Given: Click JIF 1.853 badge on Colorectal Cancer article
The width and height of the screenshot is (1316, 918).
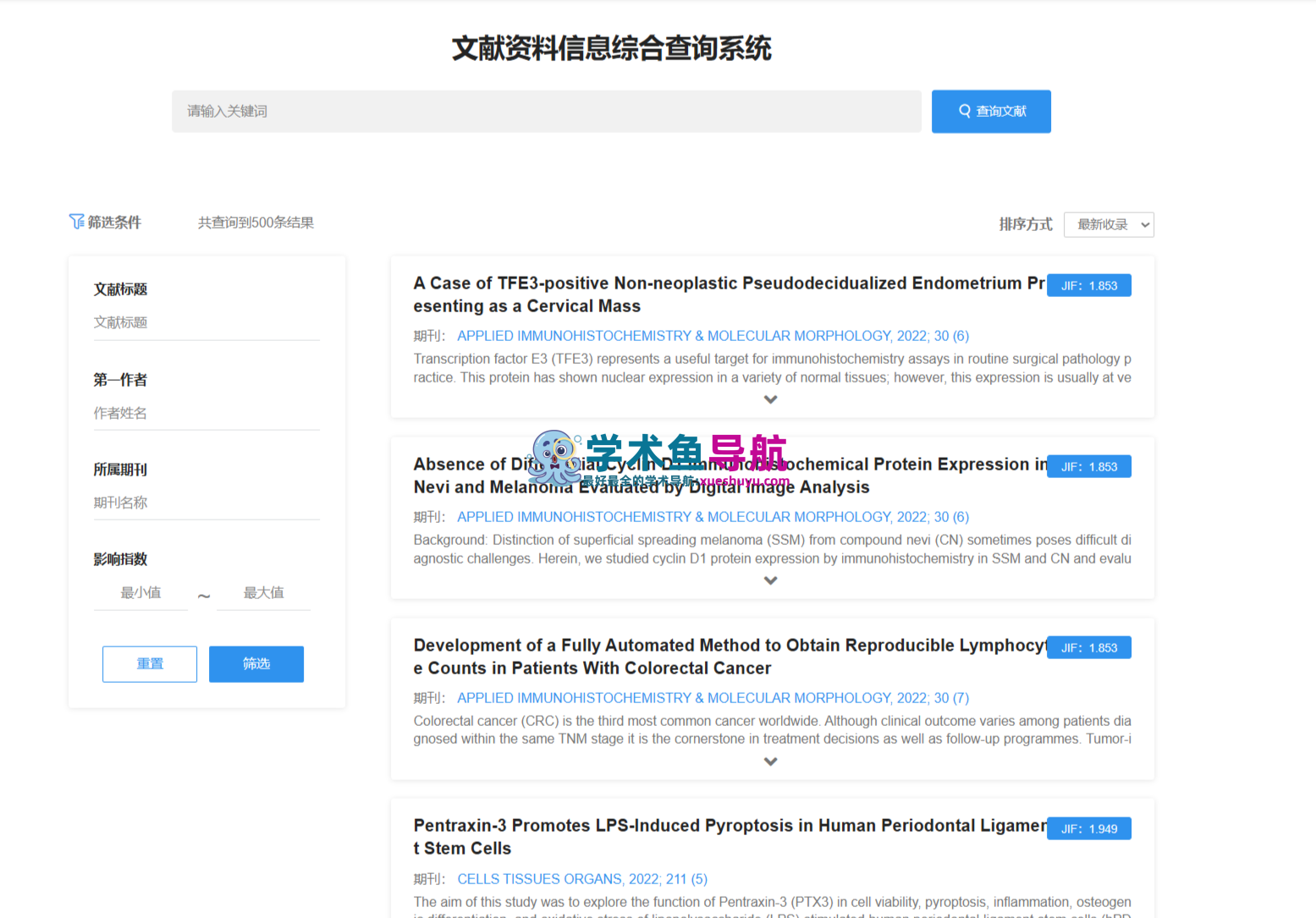Looking at the screenshot, I should [1089, 648].
